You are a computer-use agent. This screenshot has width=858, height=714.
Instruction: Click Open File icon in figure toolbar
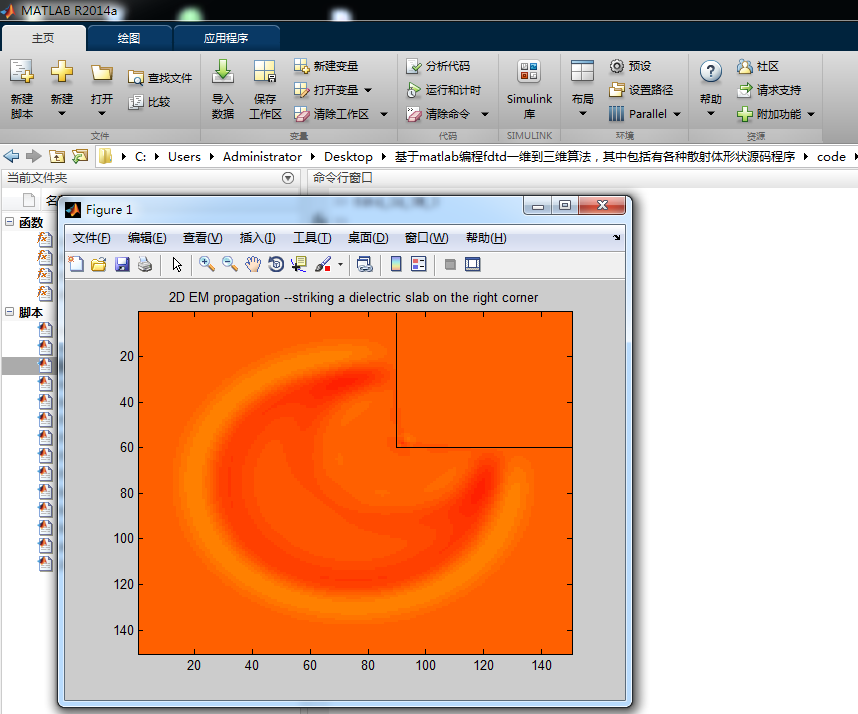pos(99,265)
